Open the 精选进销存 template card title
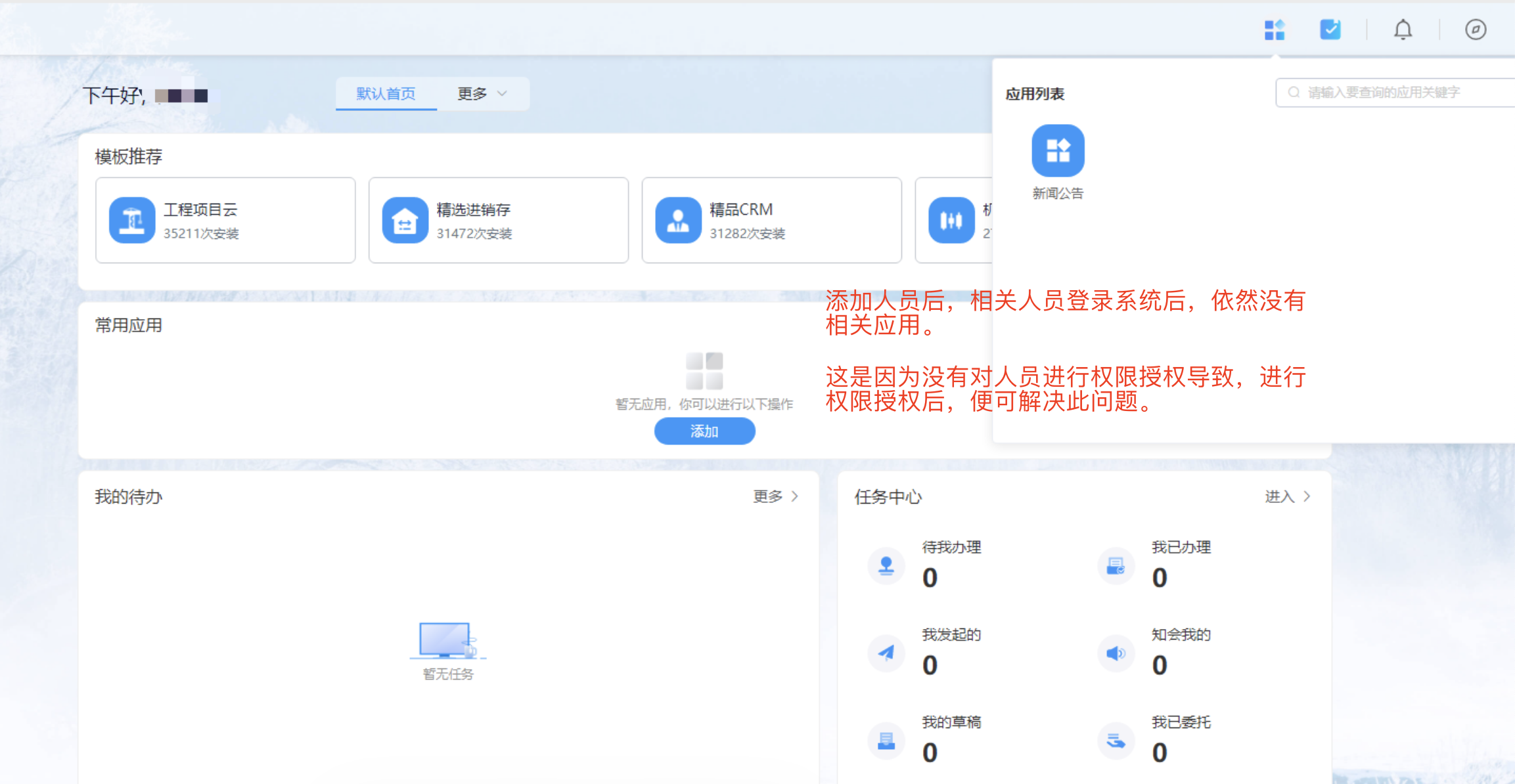Image resolution: width=1515 pixels, height=784 pixels. click(x=474, y=209)
